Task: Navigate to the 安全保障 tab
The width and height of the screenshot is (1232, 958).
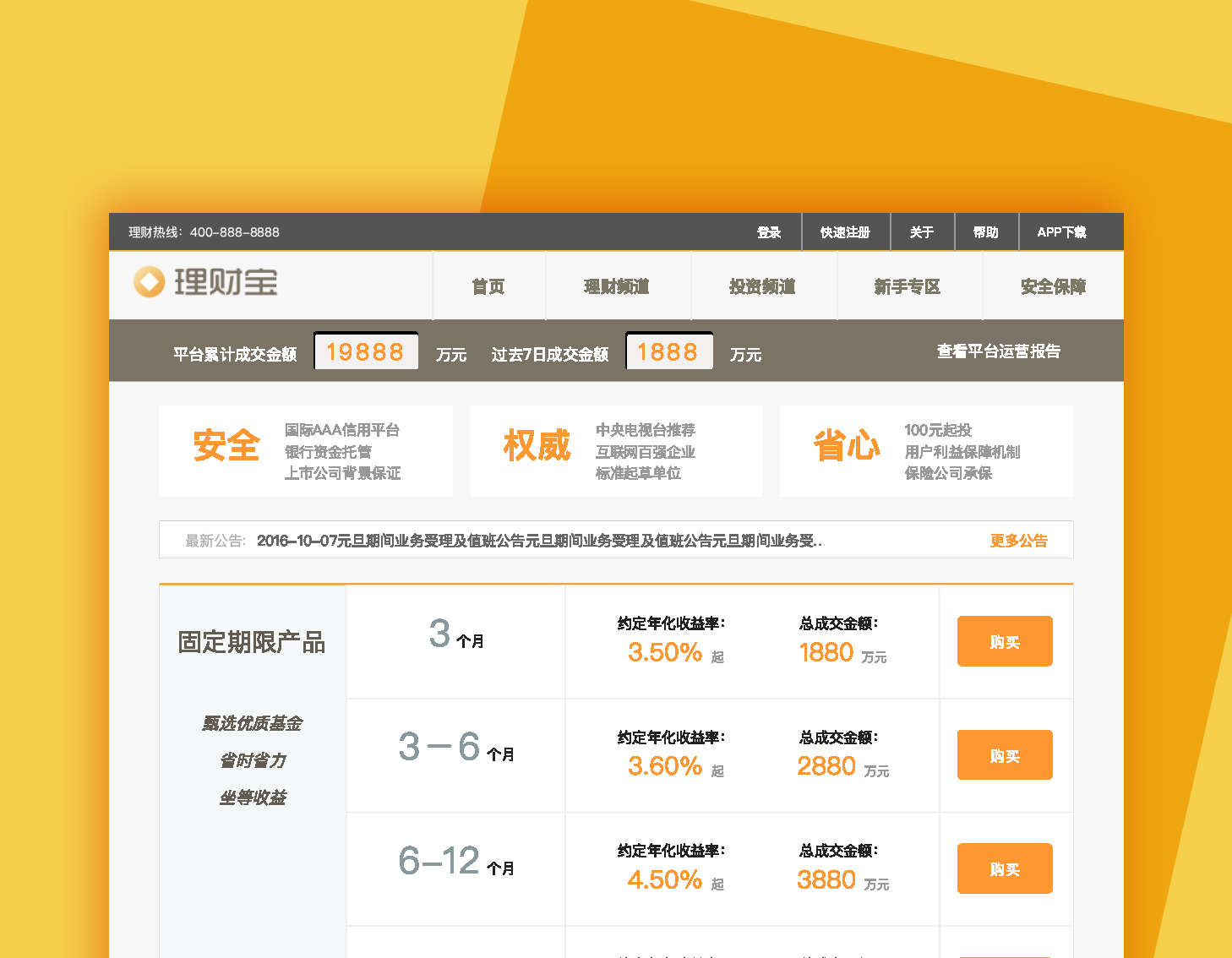Action: (1053, 286)
